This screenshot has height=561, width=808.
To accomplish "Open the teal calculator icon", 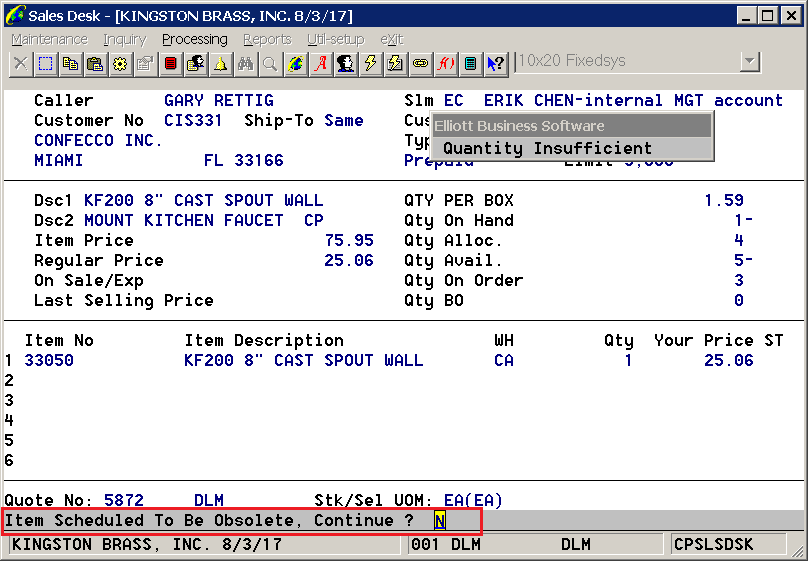I will point(470,64).
